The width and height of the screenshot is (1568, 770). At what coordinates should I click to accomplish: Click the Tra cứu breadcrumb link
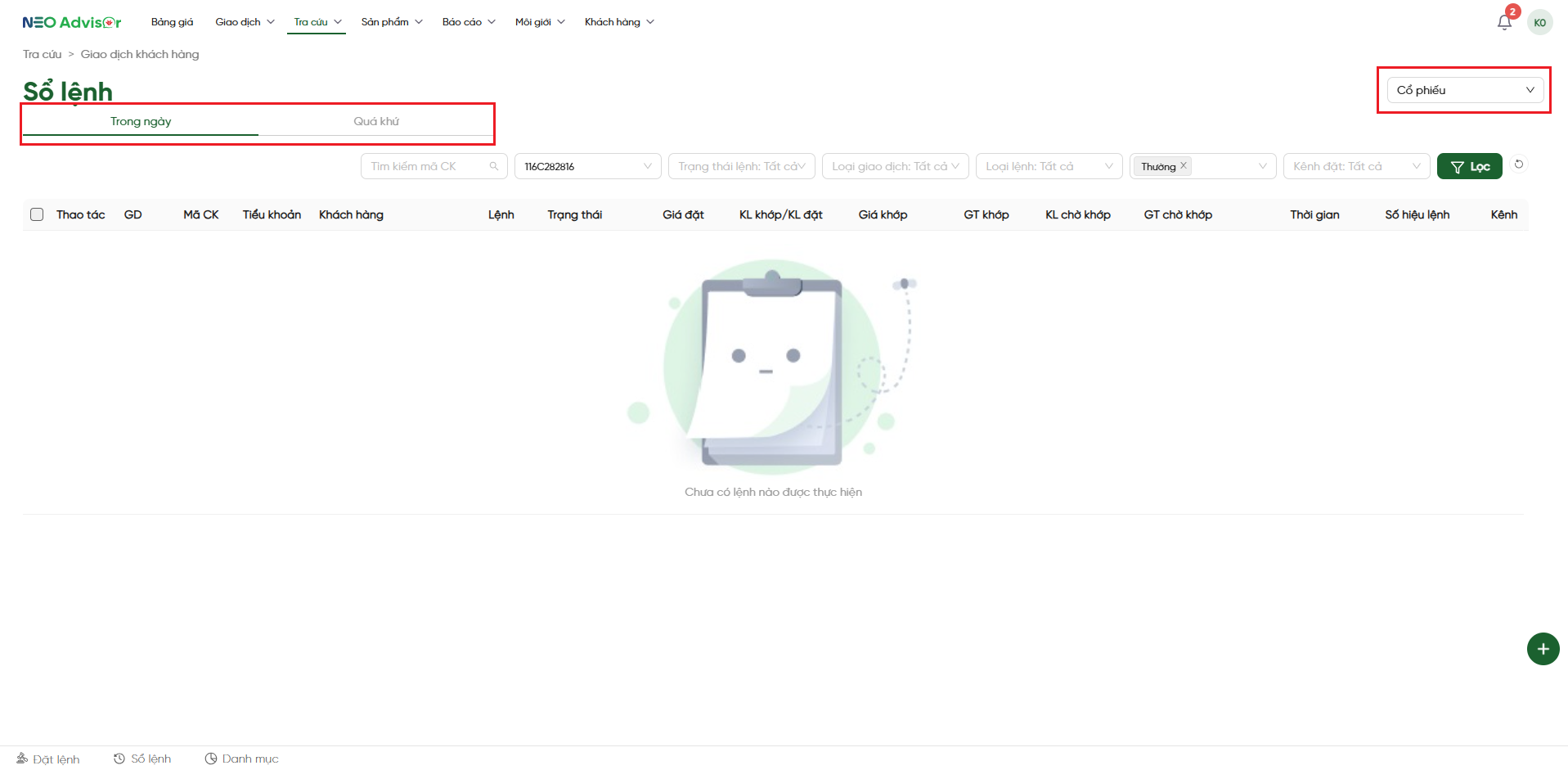[x=42, y=54]
